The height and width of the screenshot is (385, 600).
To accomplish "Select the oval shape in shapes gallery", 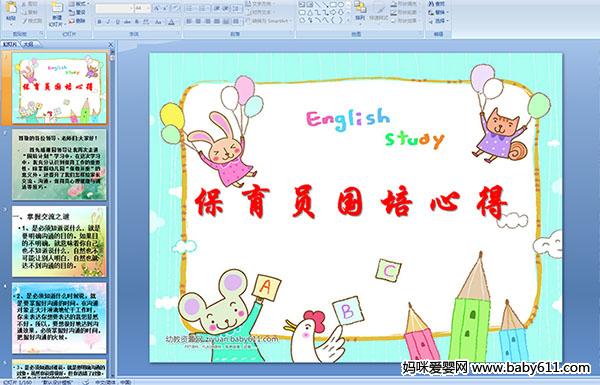I will click(x=341, y=5).
